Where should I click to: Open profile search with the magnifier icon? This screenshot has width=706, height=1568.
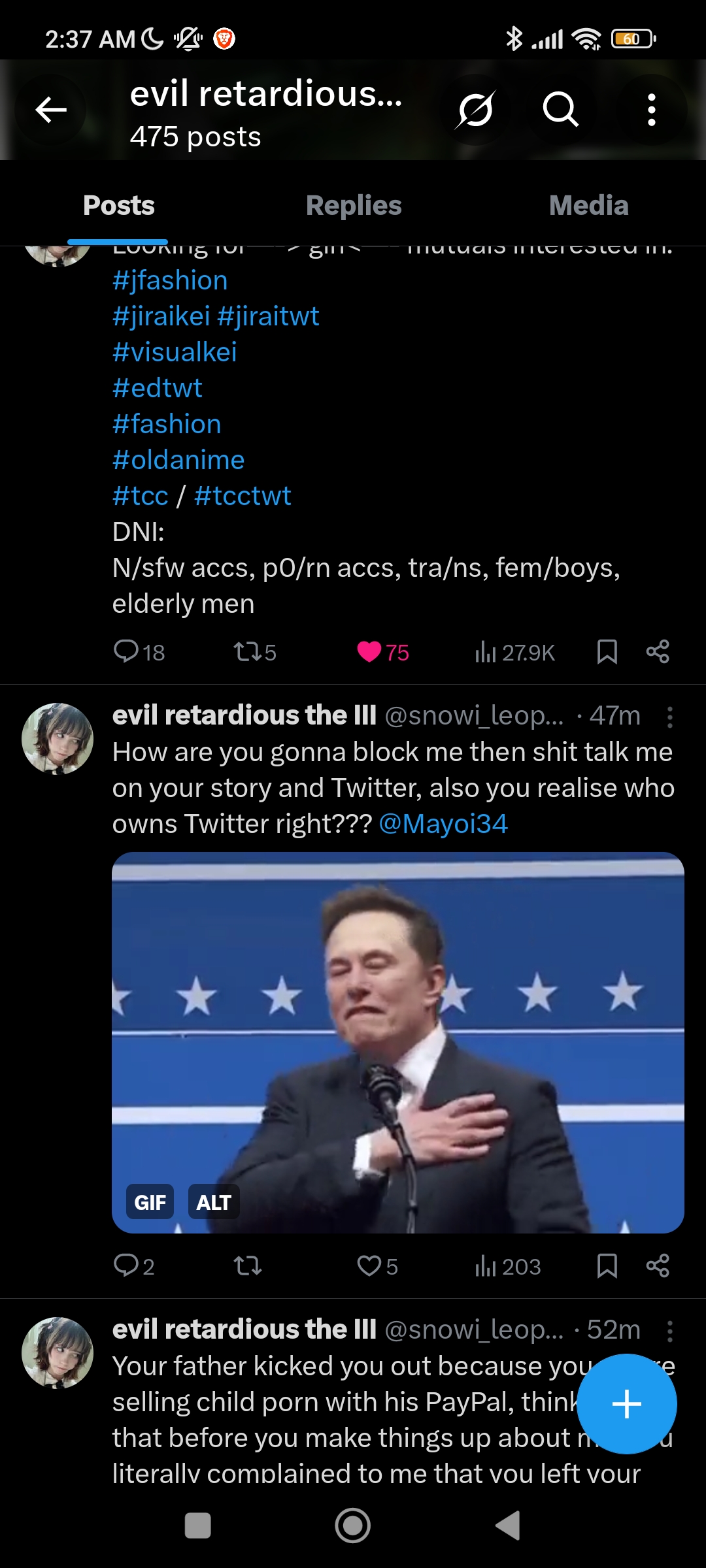click(x=560, y=109)
